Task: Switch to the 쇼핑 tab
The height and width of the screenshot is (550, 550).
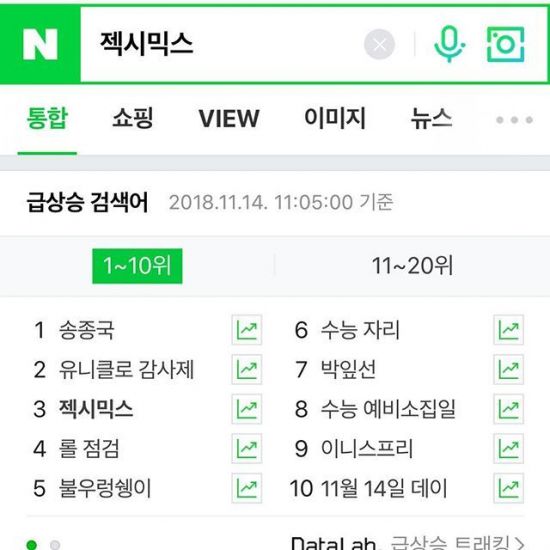Action: [133, 118]
